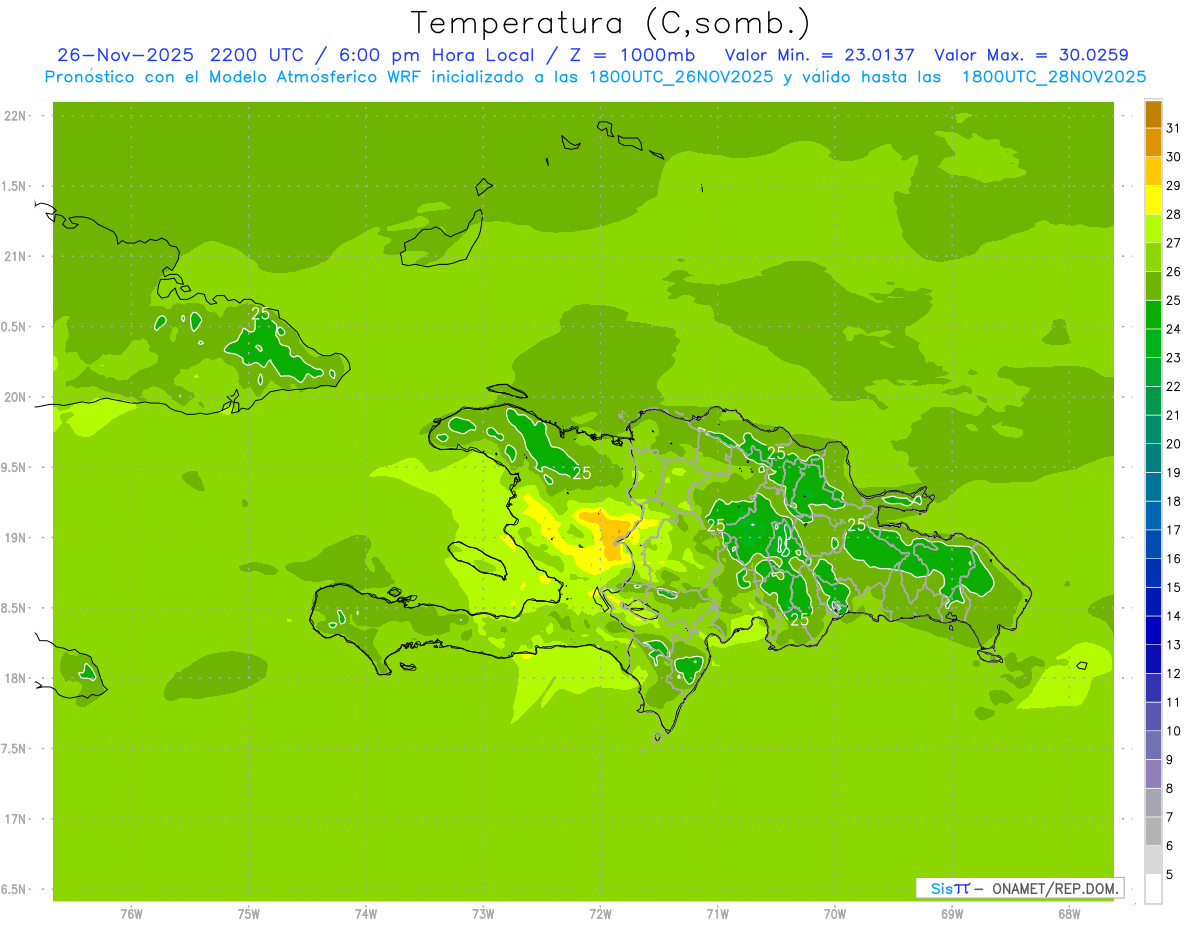Screen dimensions: 1200x927
Task: Click the "9.5N" latitude label
Action: click(15, 467)
